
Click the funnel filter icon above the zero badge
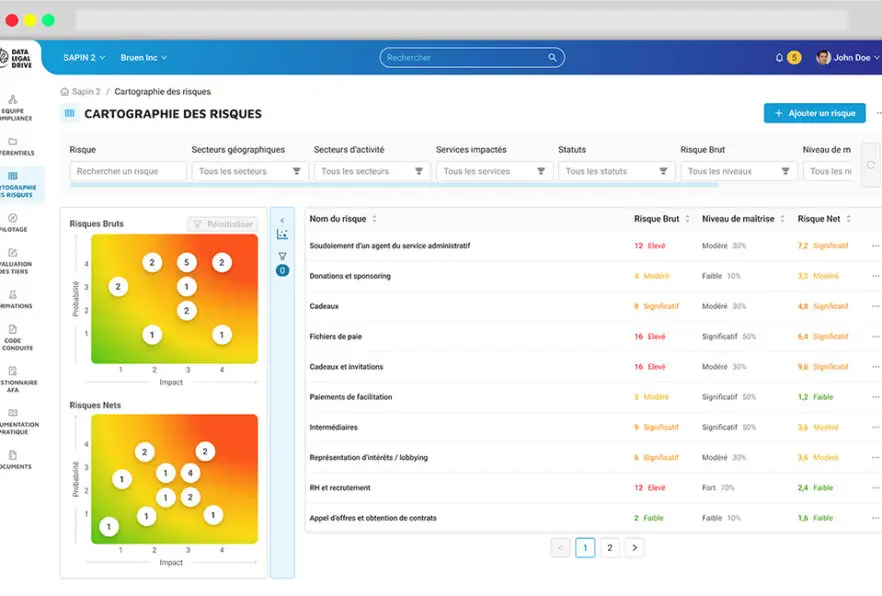282,257
